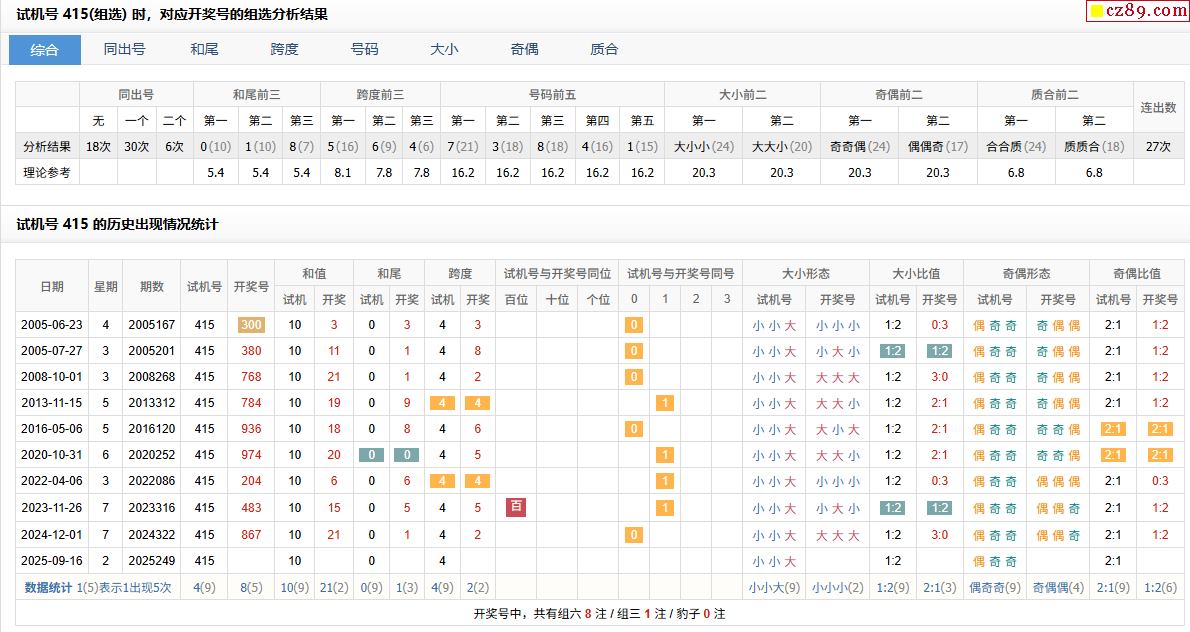Click winning number 483 in the 2023316 row

click(251, 508)
